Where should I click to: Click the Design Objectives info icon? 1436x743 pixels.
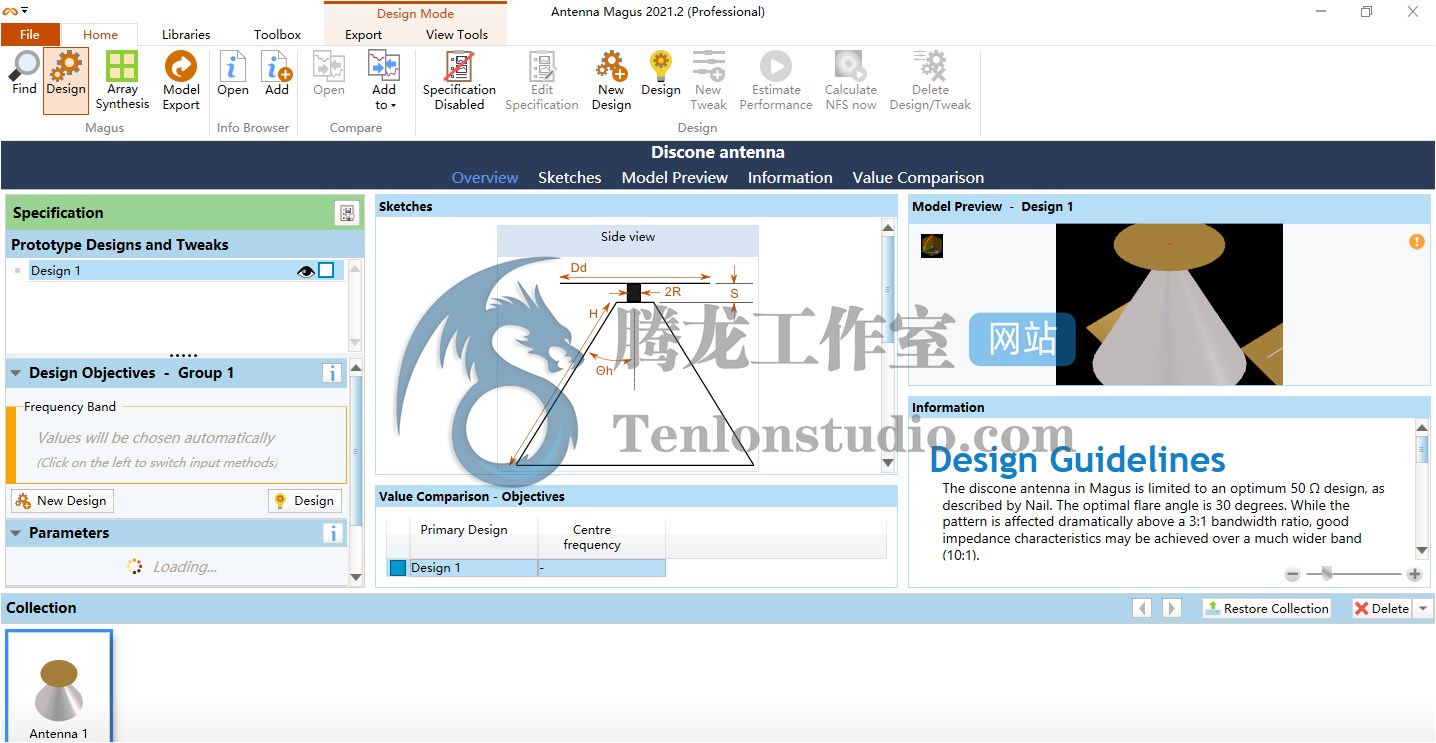tap(332, 373)
